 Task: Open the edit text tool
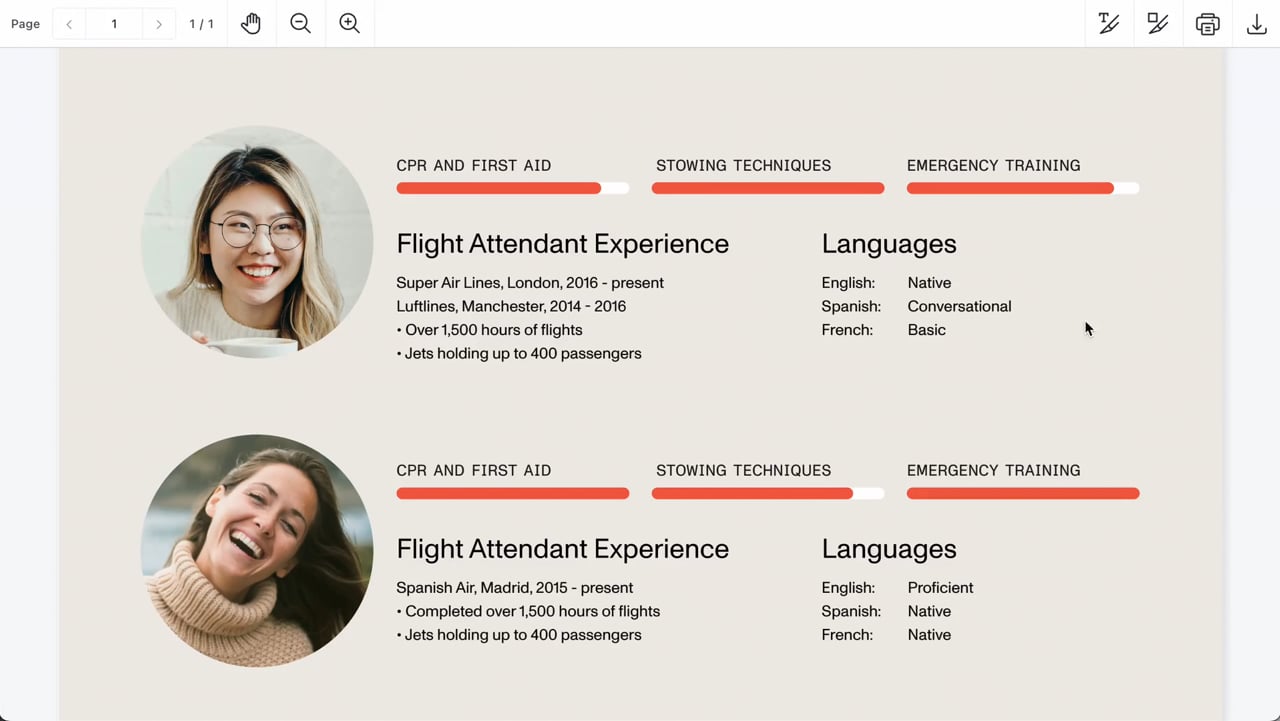click(x=1109, y=23)
